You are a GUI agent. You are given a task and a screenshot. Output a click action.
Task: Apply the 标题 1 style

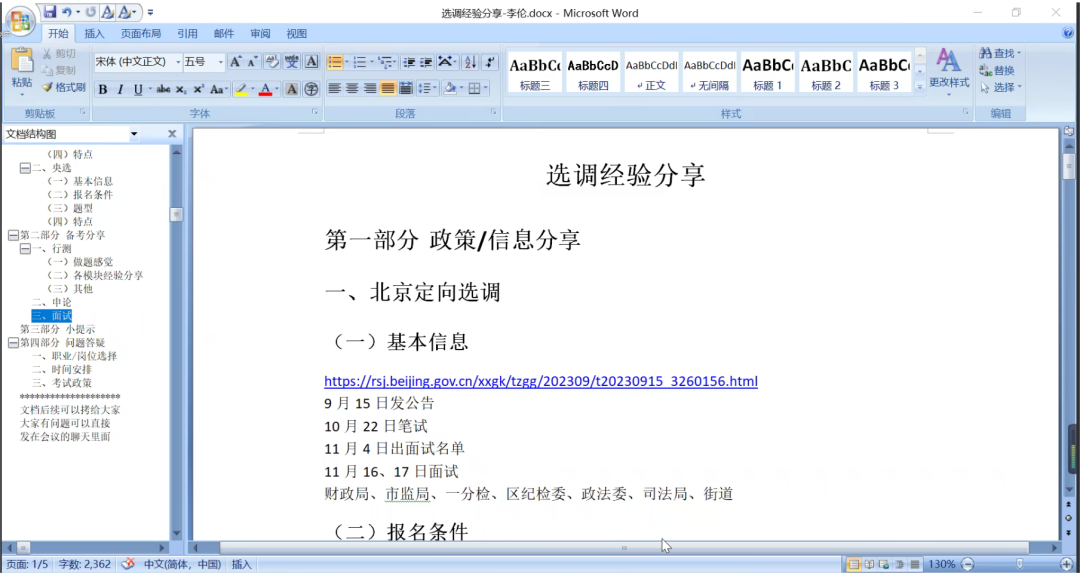pyautogui.click(x=767, y=72)
